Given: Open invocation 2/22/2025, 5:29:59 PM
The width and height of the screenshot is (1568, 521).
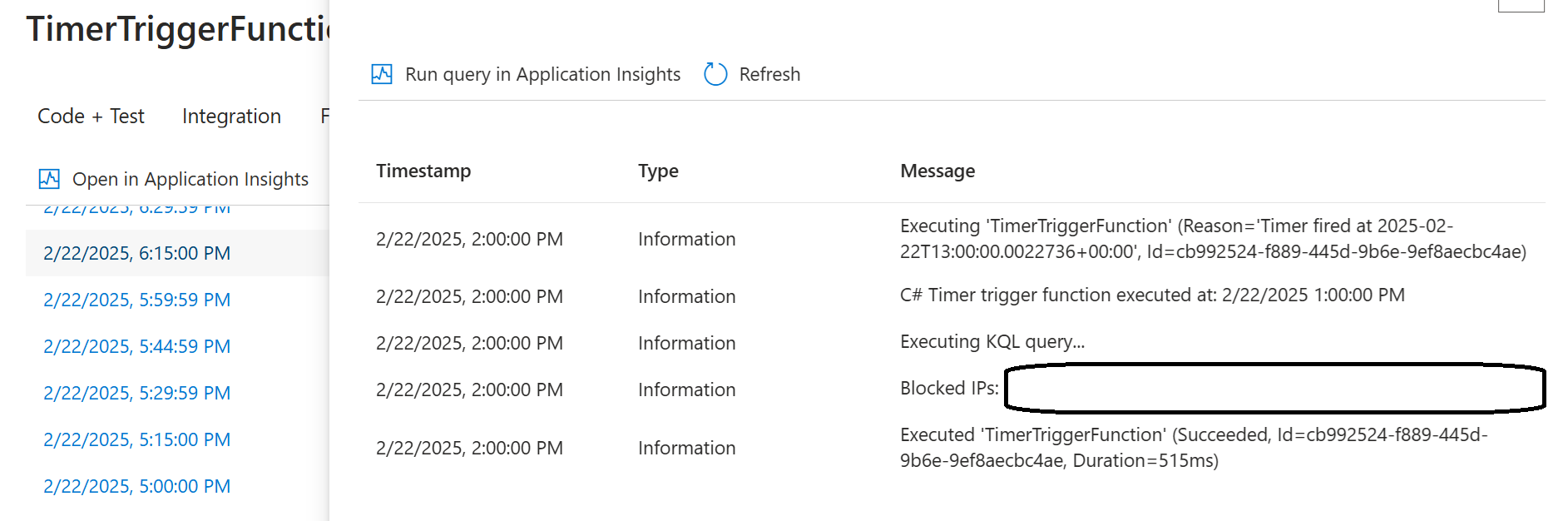Looking at the screenshot, I should coord(136,393).
